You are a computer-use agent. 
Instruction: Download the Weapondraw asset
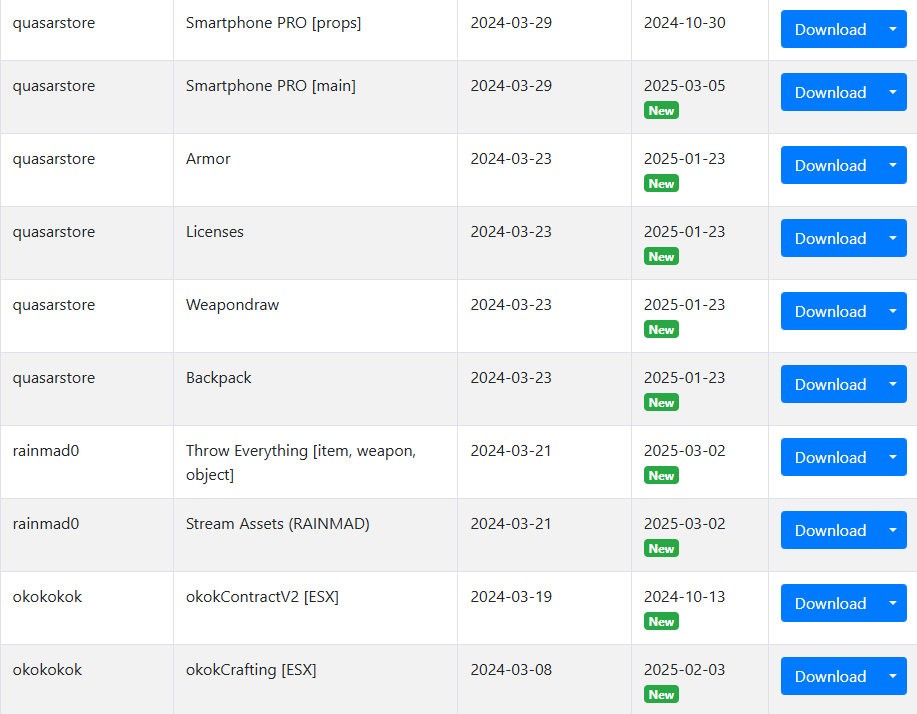pyautogui.click(x=830, y=312)
